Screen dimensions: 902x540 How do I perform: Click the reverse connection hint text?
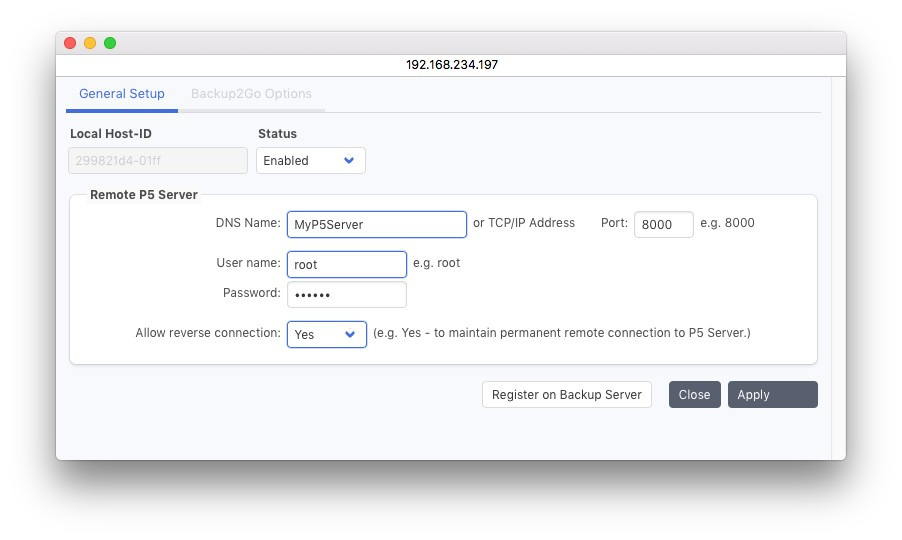(x=561, y=333)
